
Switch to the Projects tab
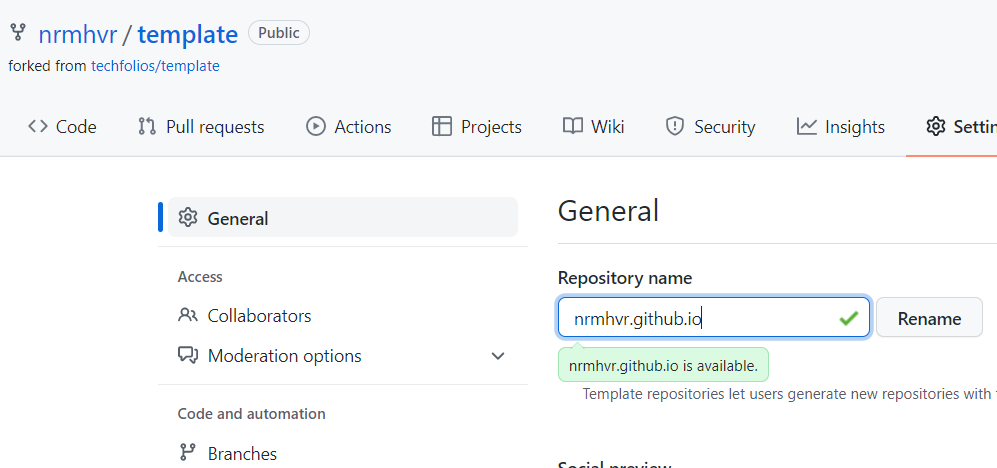click(x=477, y=127)
